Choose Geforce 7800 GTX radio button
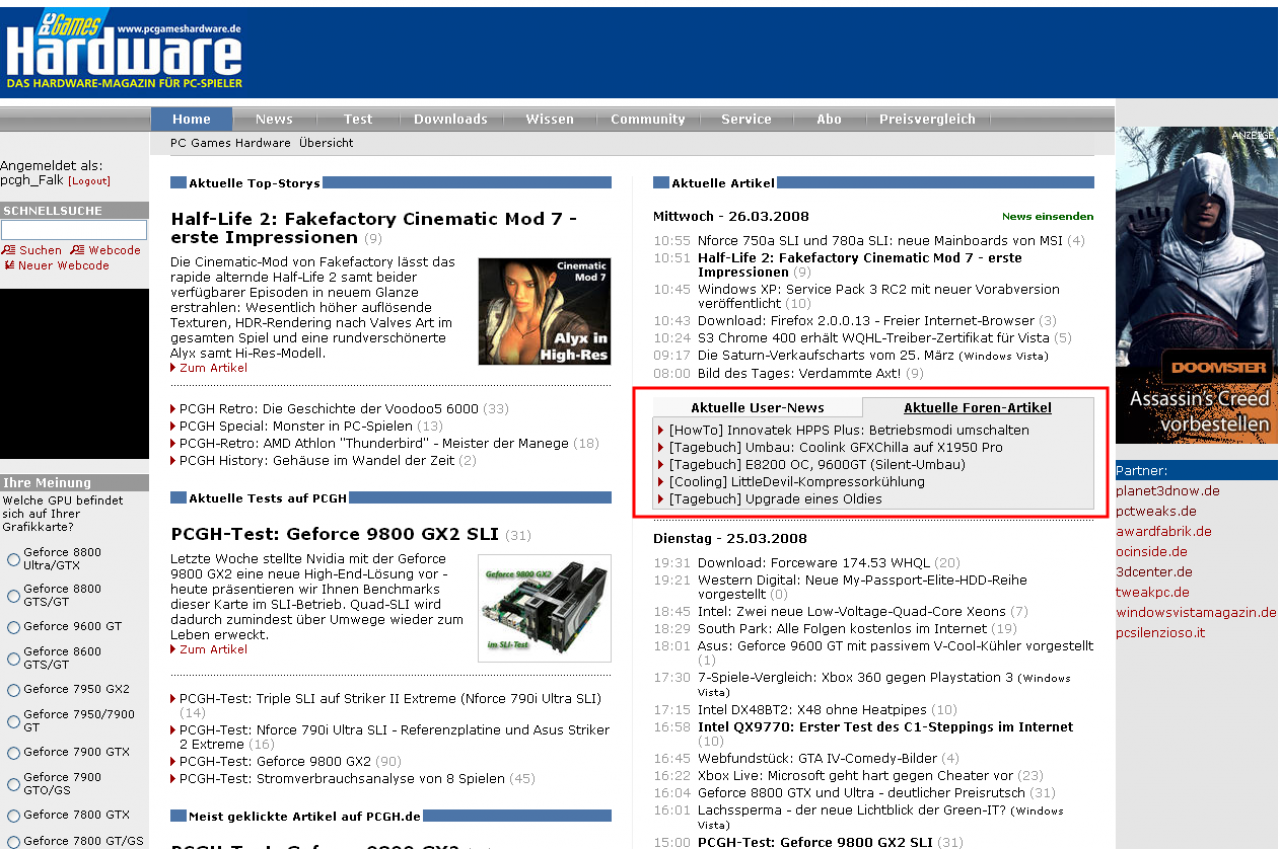 coord(14,816)
